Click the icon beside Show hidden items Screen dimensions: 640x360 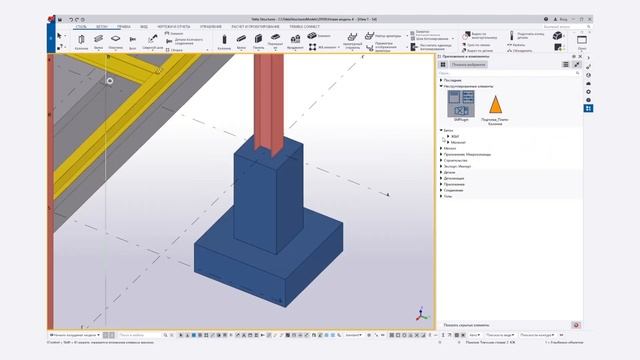click(x=576, y=325)
